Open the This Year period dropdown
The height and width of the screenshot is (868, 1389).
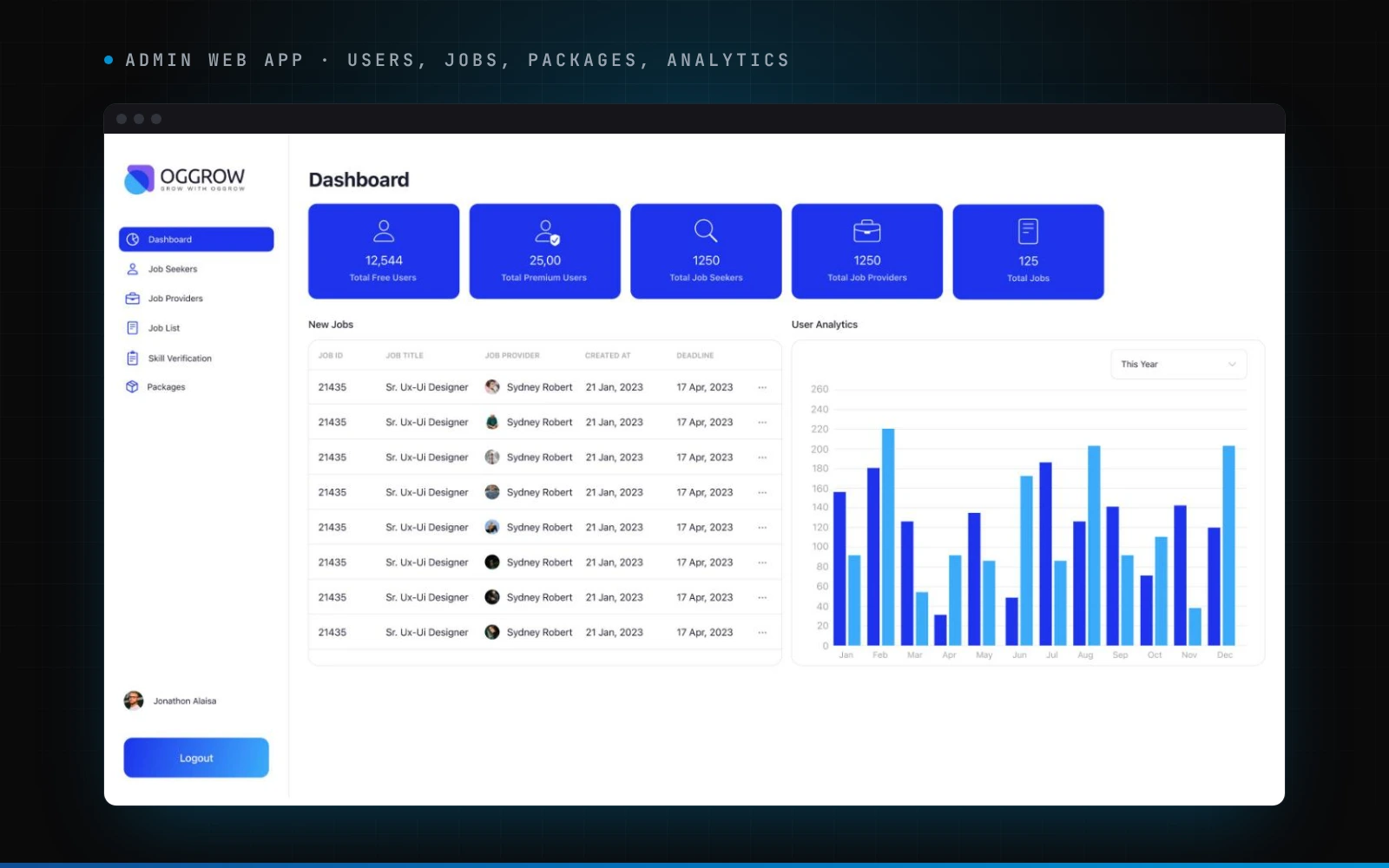[1179, 365]
